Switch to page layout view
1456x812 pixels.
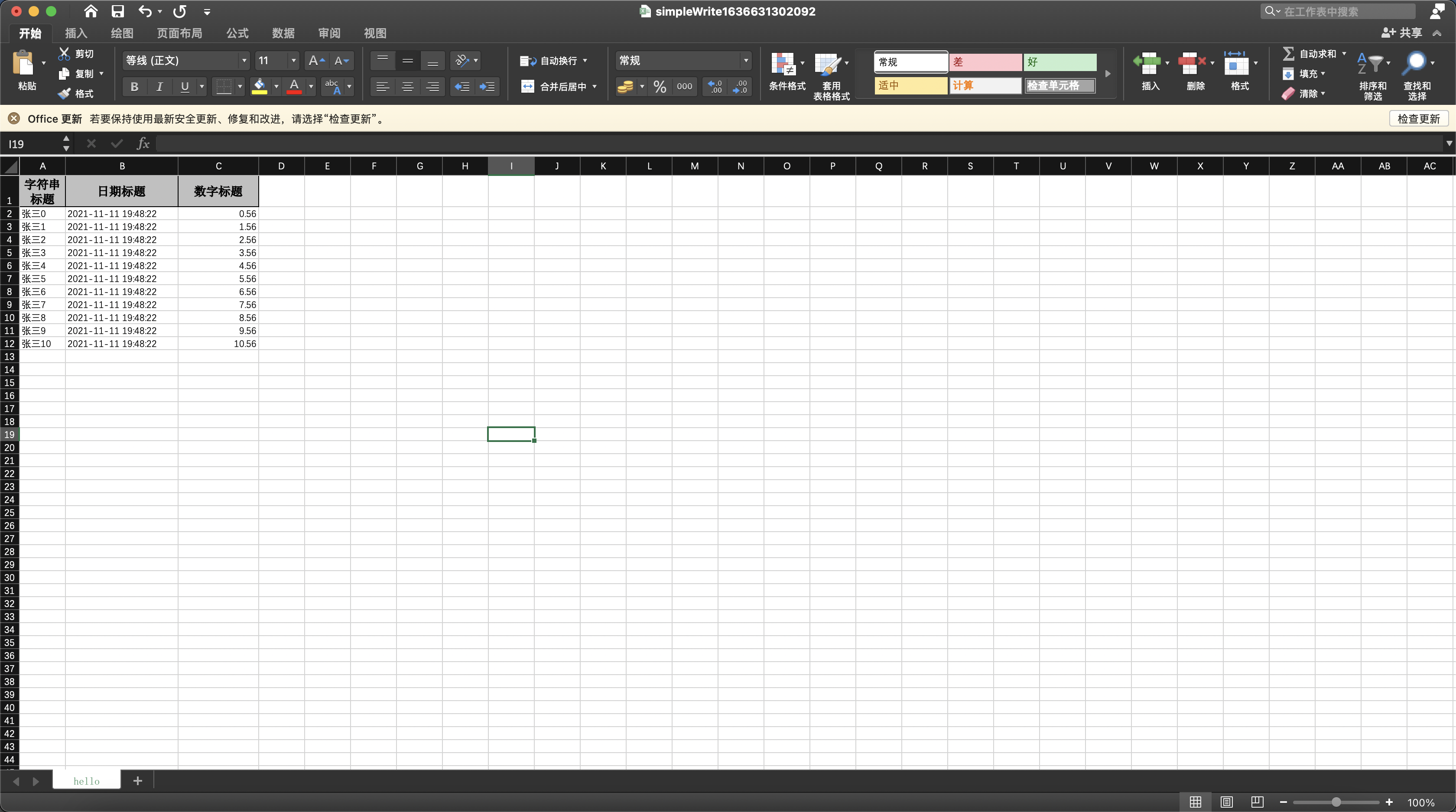point(1226,802)
